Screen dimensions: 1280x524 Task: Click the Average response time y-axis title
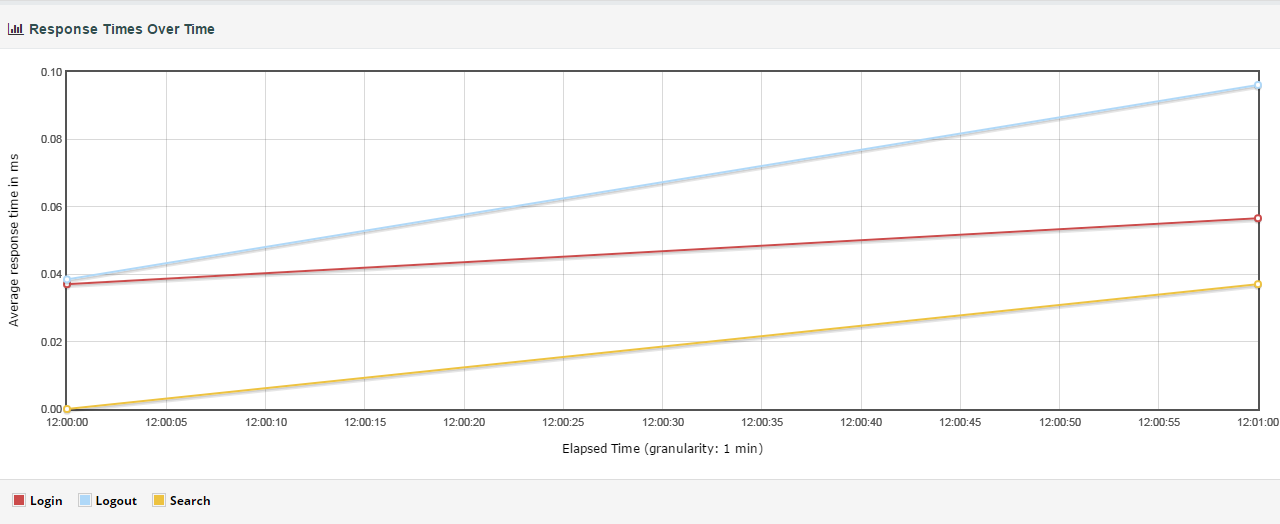click(14, 240)
